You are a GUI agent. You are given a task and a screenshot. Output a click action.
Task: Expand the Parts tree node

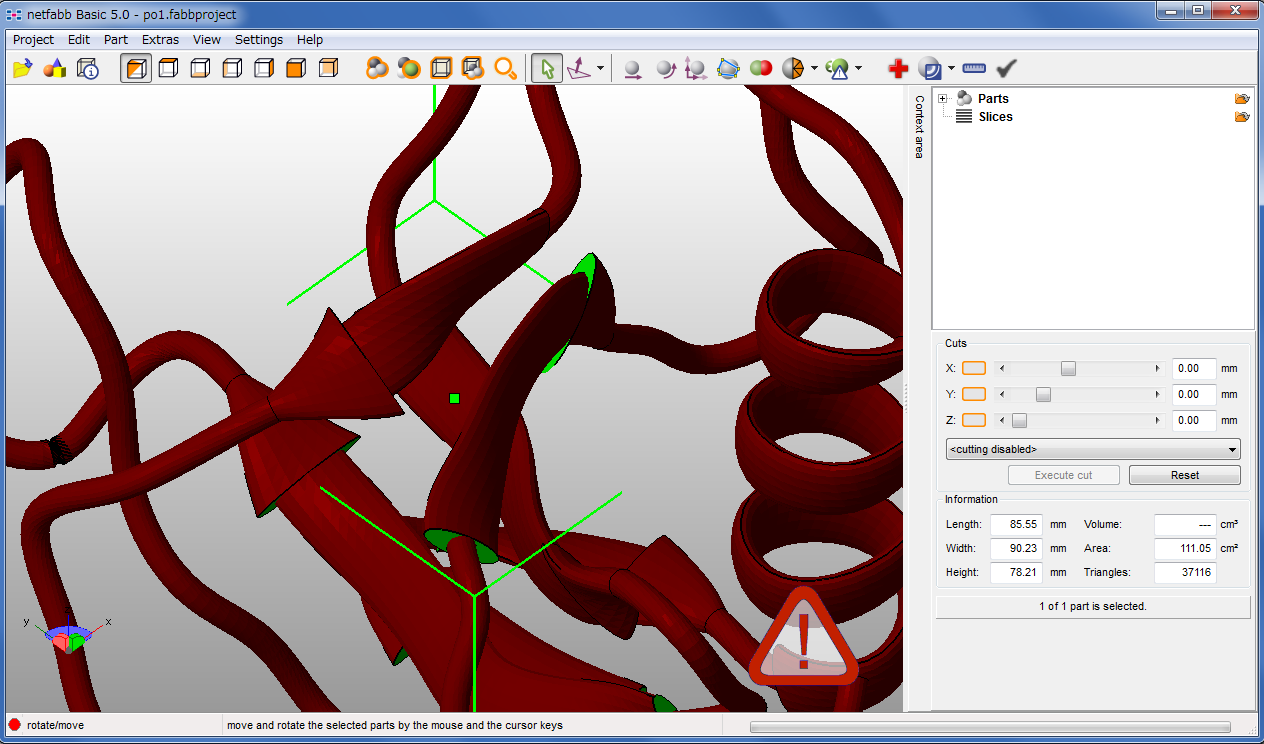click(x=943, y=98)
